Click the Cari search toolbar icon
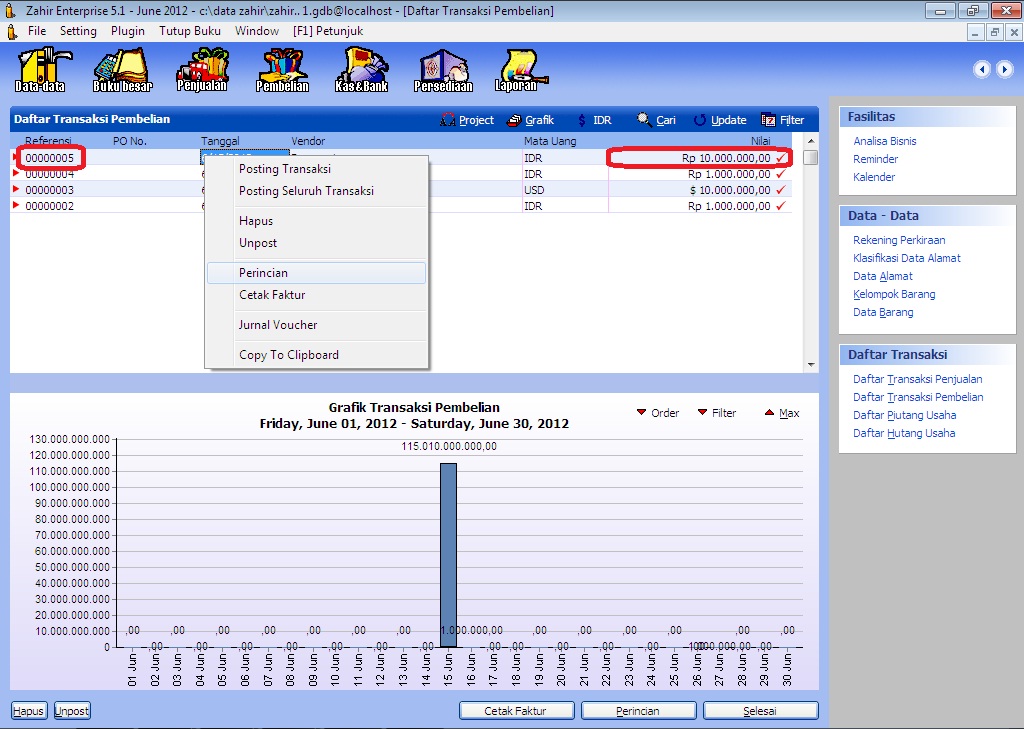The image size is (1024, 729). click(645, 120)
